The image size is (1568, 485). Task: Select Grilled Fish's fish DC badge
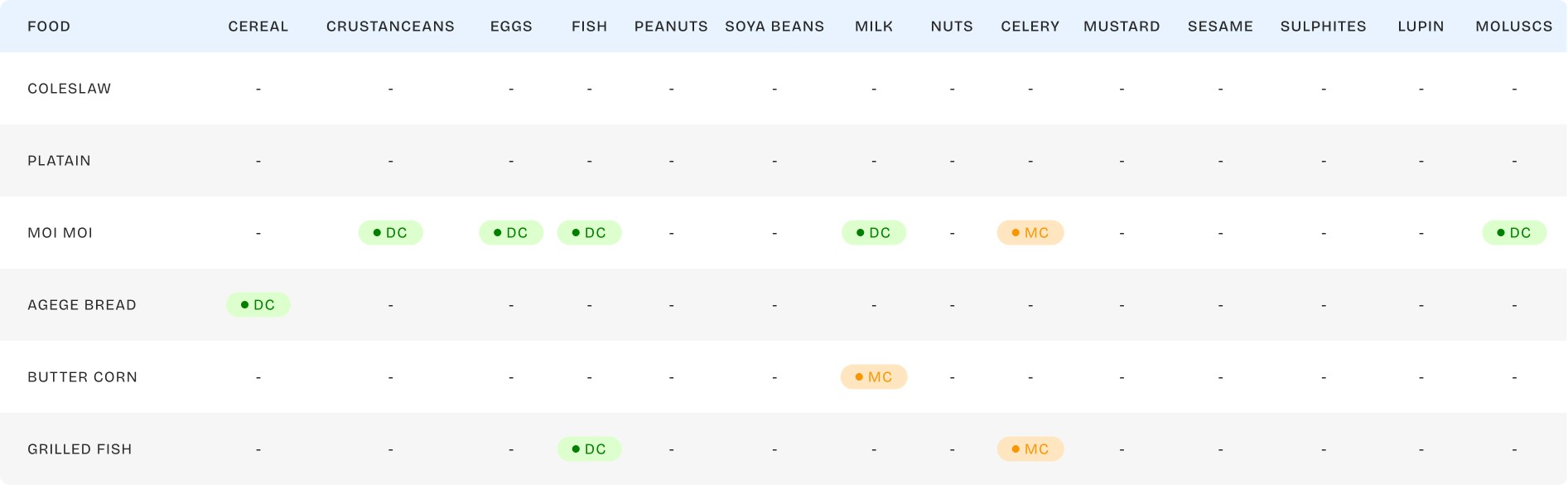coord(589,449)
